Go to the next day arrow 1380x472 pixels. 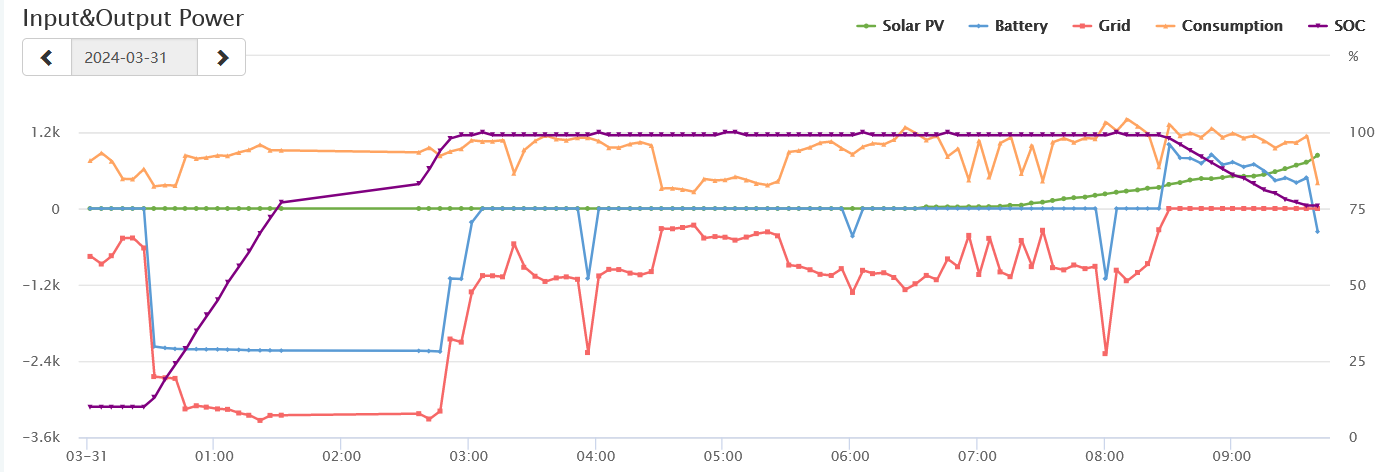[x=222, y=58]
